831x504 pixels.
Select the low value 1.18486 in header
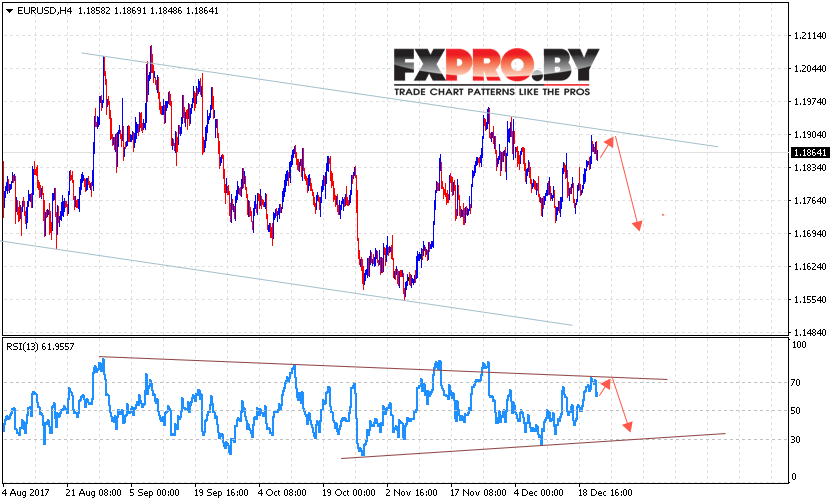pos(166,11)
